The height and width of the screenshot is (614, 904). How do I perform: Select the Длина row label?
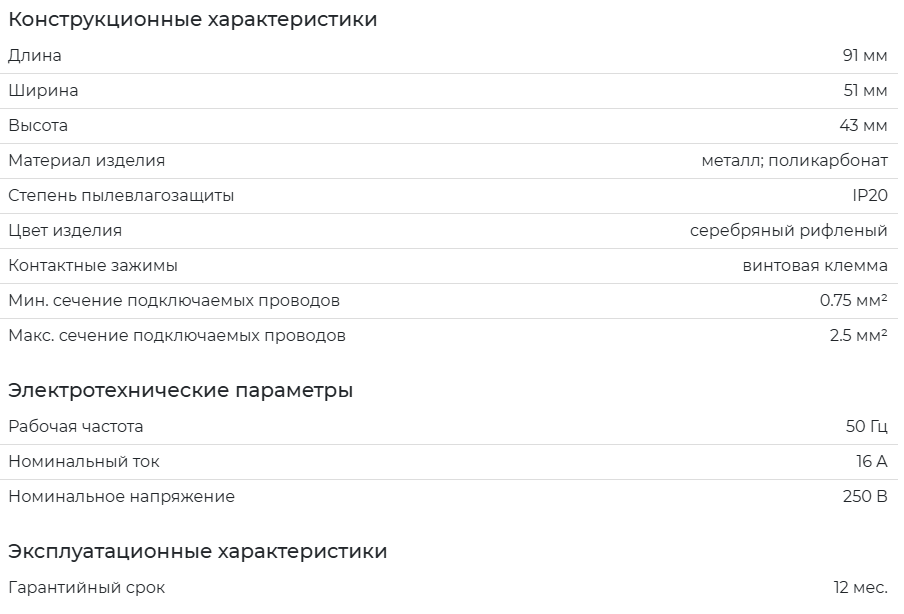(x=35, y=56)
